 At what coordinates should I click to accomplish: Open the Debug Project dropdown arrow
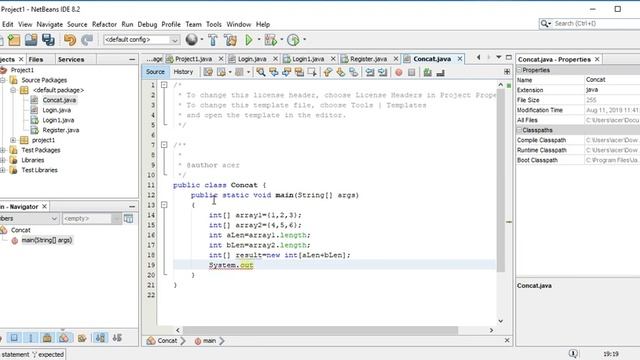[x=282, y=40]
